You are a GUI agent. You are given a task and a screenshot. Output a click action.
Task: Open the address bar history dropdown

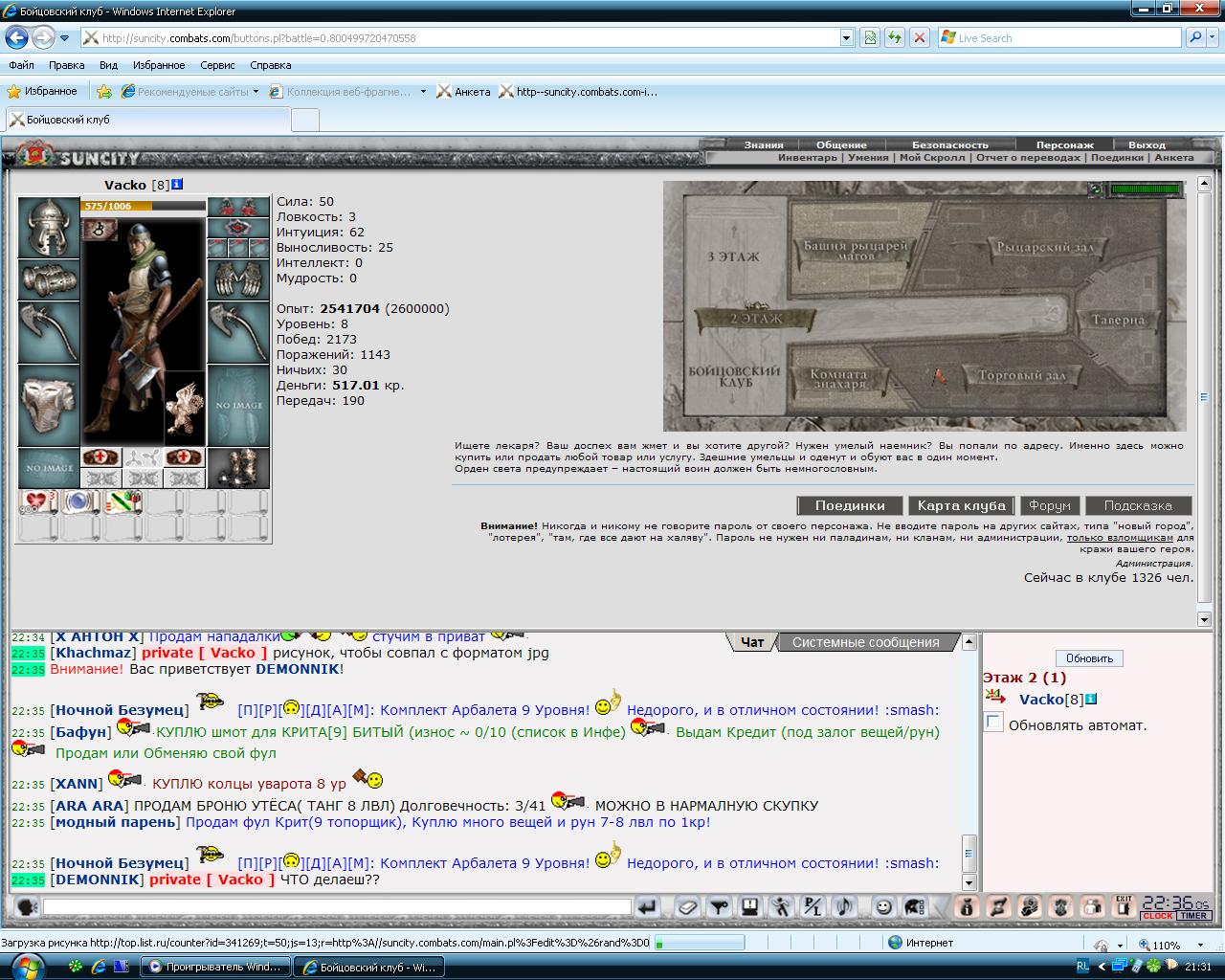click(x=846, y=38)
